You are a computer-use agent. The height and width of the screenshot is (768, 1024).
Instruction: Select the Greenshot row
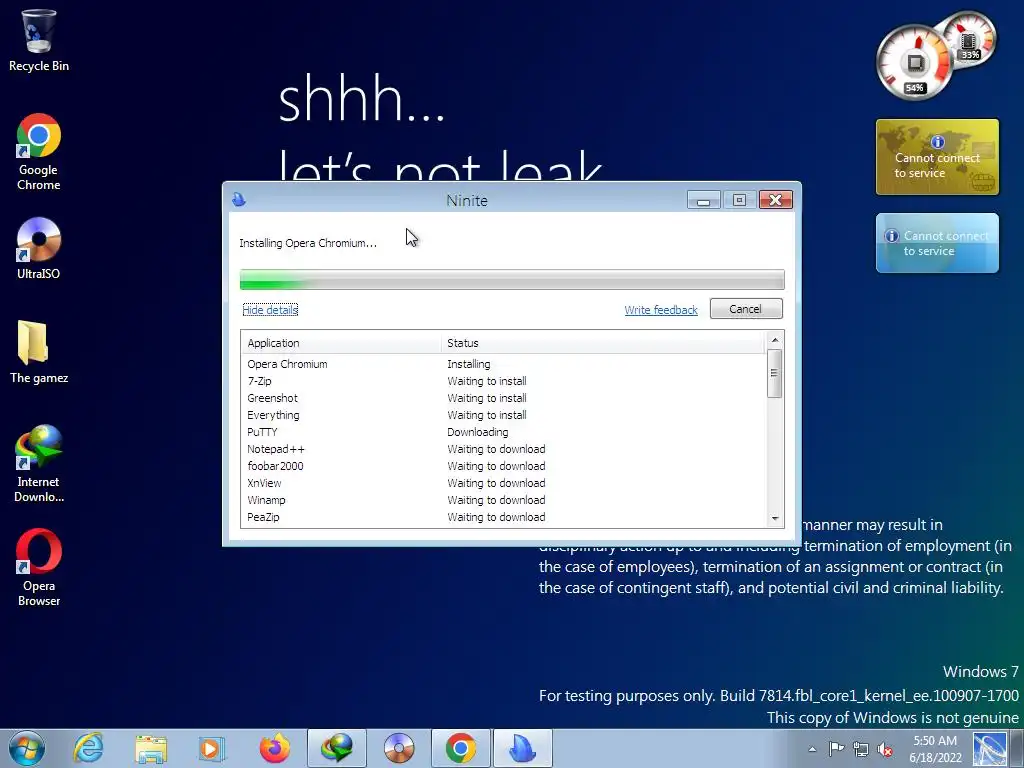[503, 398]
